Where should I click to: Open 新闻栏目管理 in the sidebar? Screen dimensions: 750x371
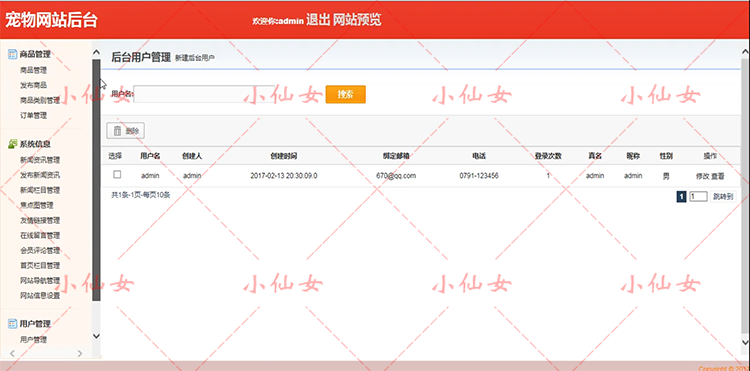pyautogui.click(x=40, y=190)
